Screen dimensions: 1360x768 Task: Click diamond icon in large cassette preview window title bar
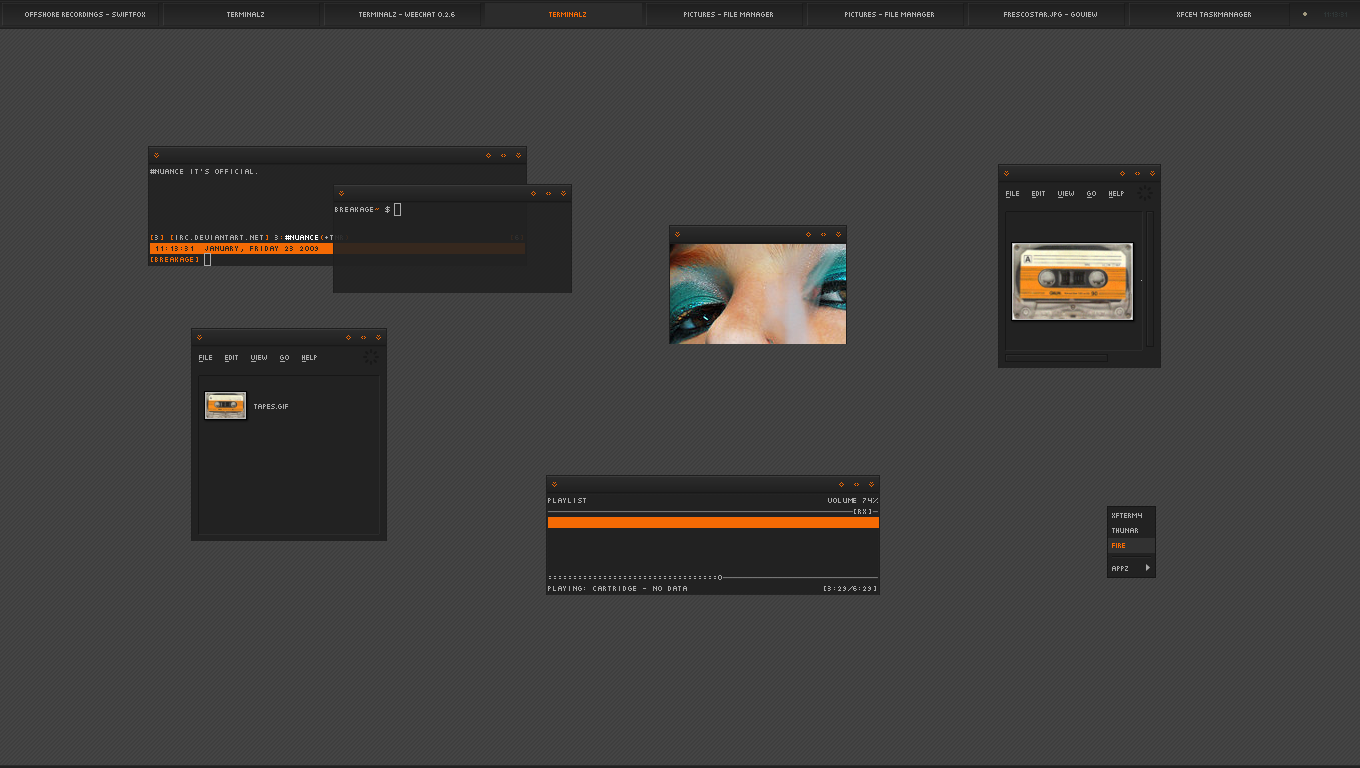(1122, 173)
